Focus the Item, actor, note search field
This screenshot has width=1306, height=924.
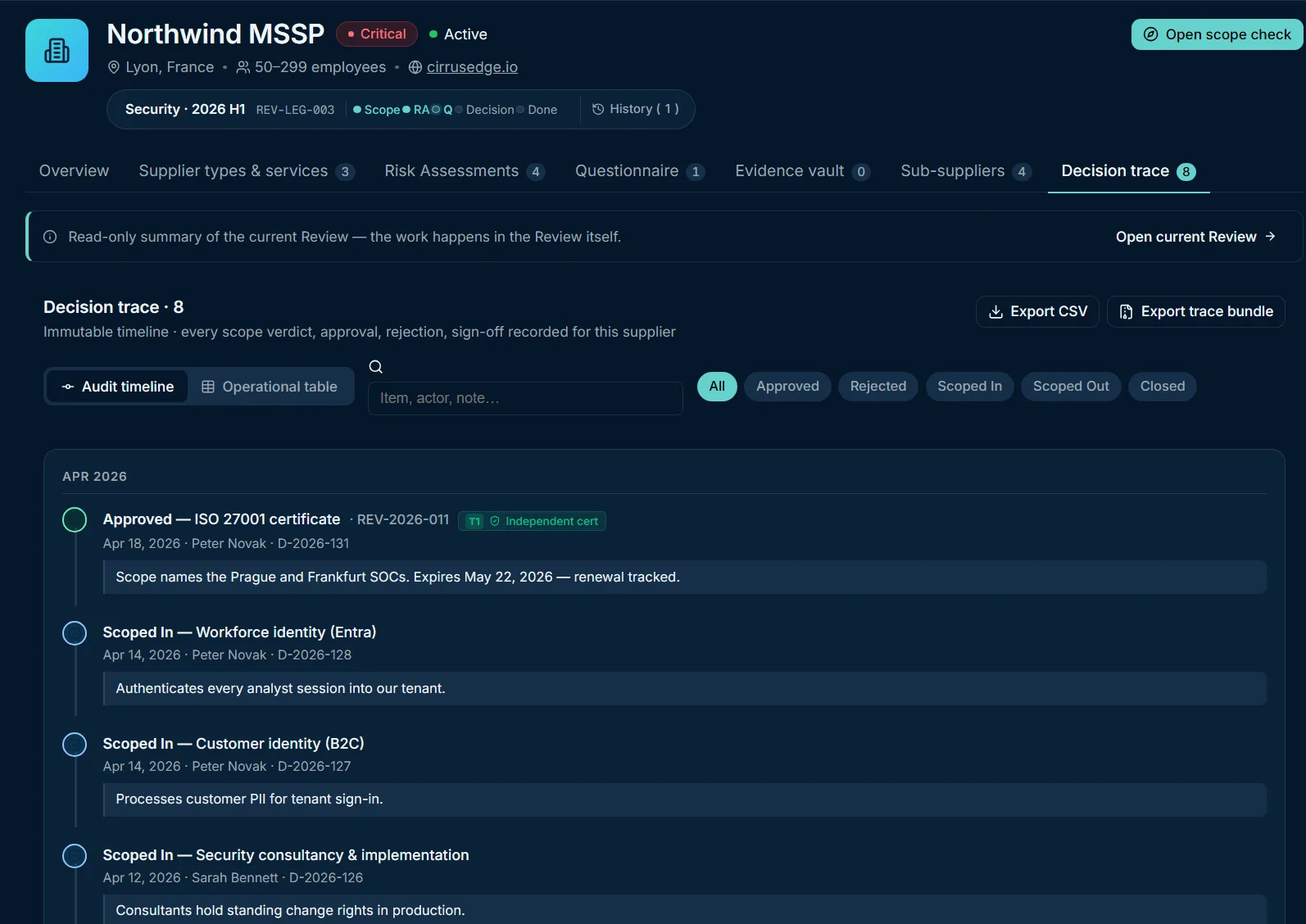point(525,398)
